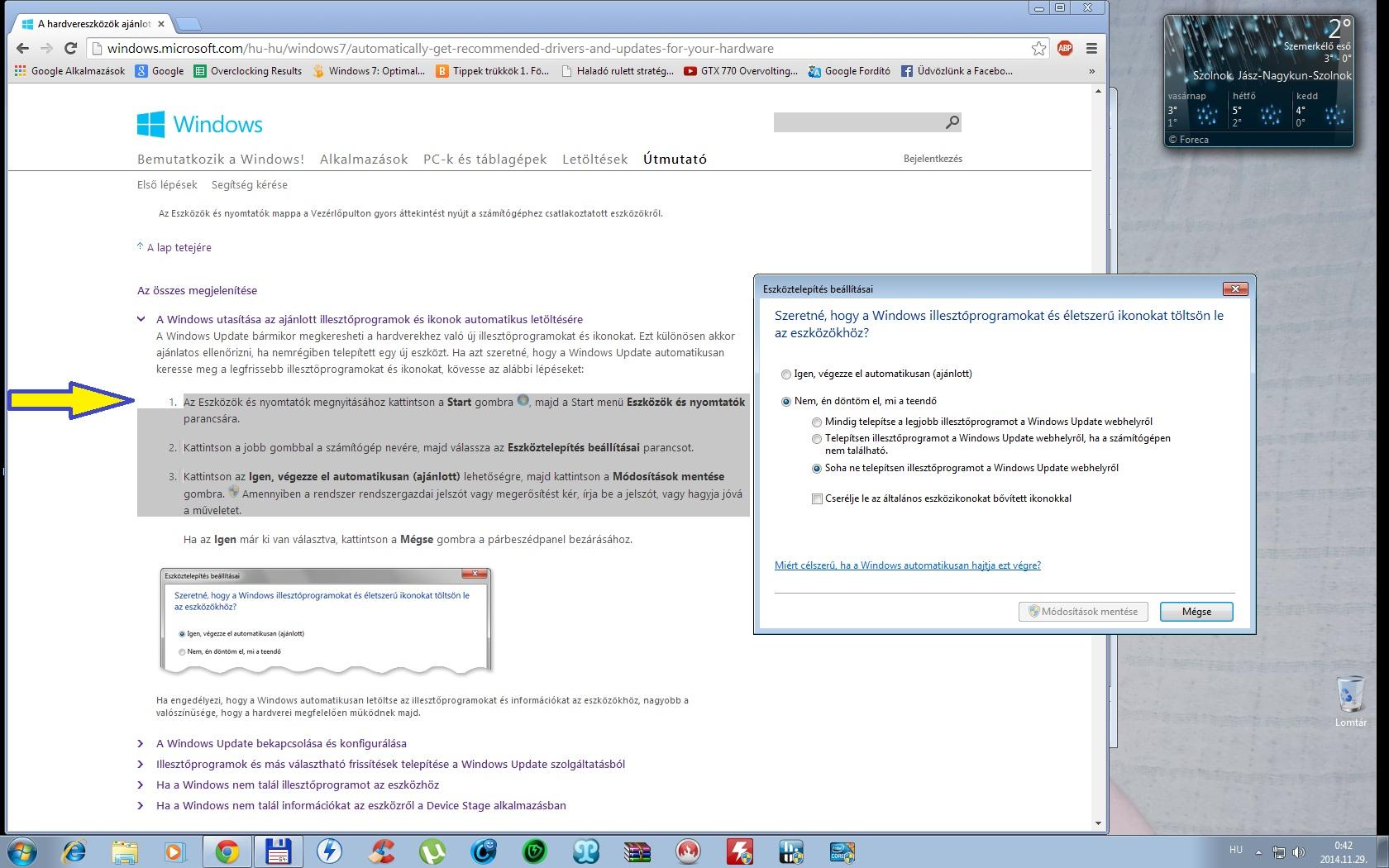This screenshot has height=868, width=1389.
Task: Click the Chrome forward arrow
Action: tap(46, 49)
